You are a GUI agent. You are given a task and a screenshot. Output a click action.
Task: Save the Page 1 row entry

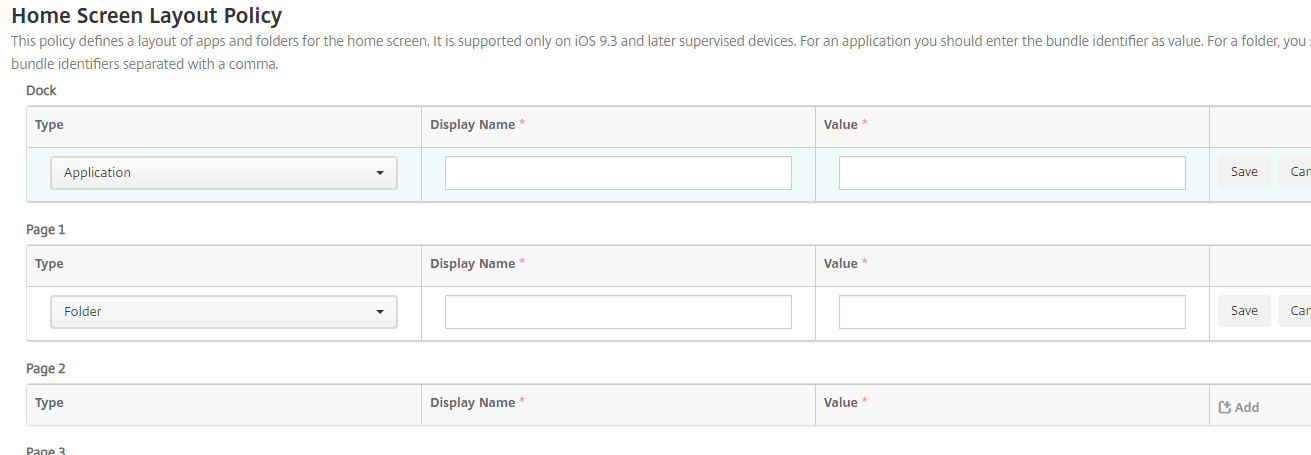pos(1244,311)
